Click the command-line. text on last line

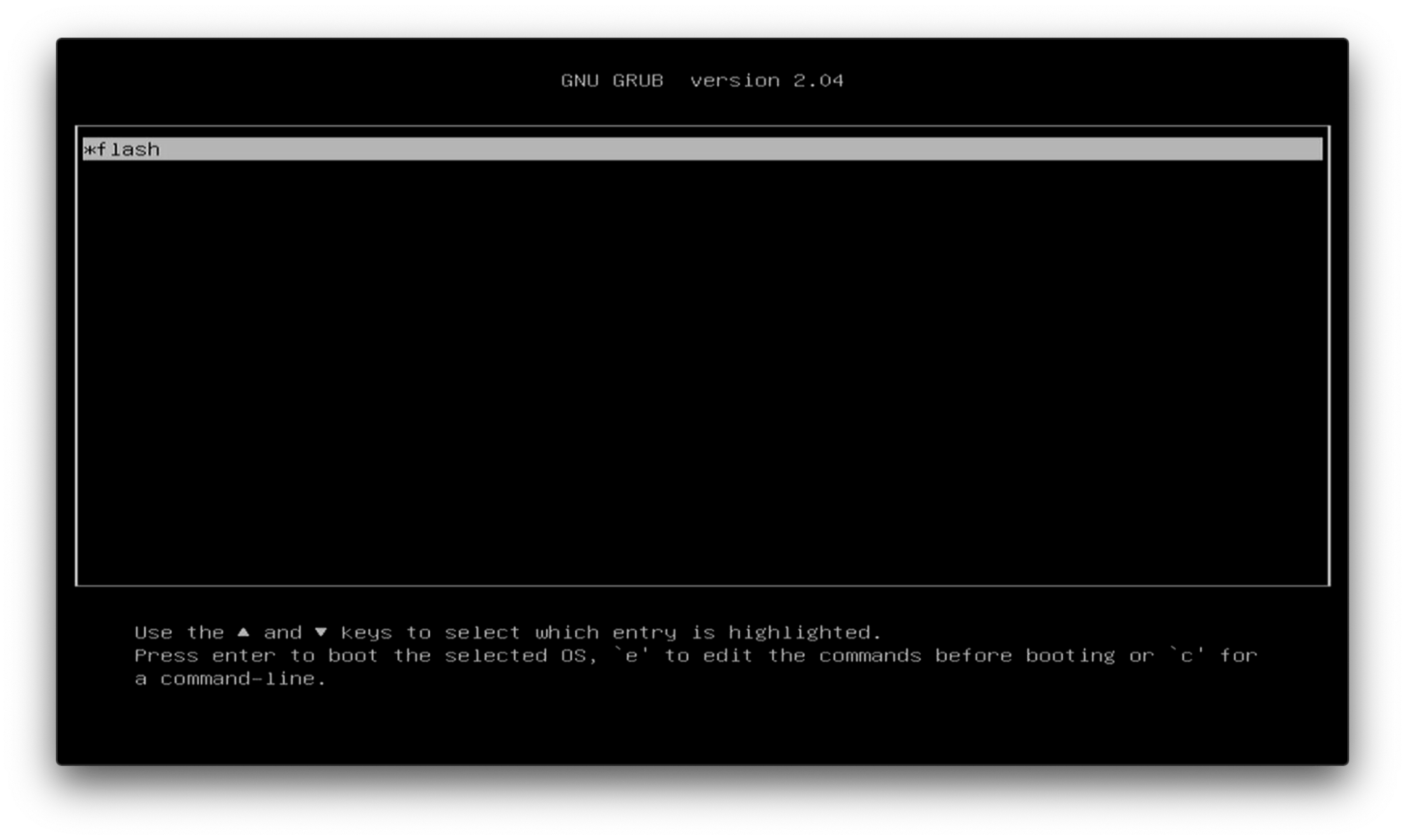pyautogui.click(x=243, y=678)
